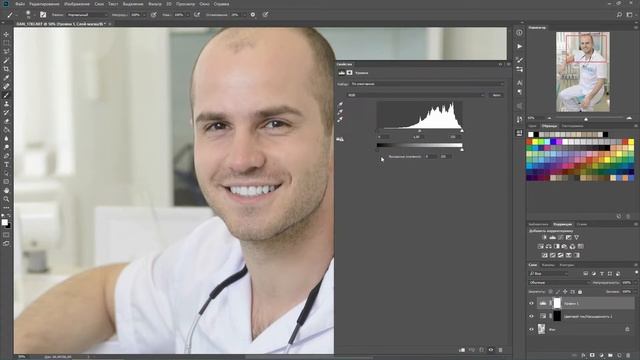Select the Healing Brush tool
This screenshot has width=640, height=360.
(x=6, y=87)
